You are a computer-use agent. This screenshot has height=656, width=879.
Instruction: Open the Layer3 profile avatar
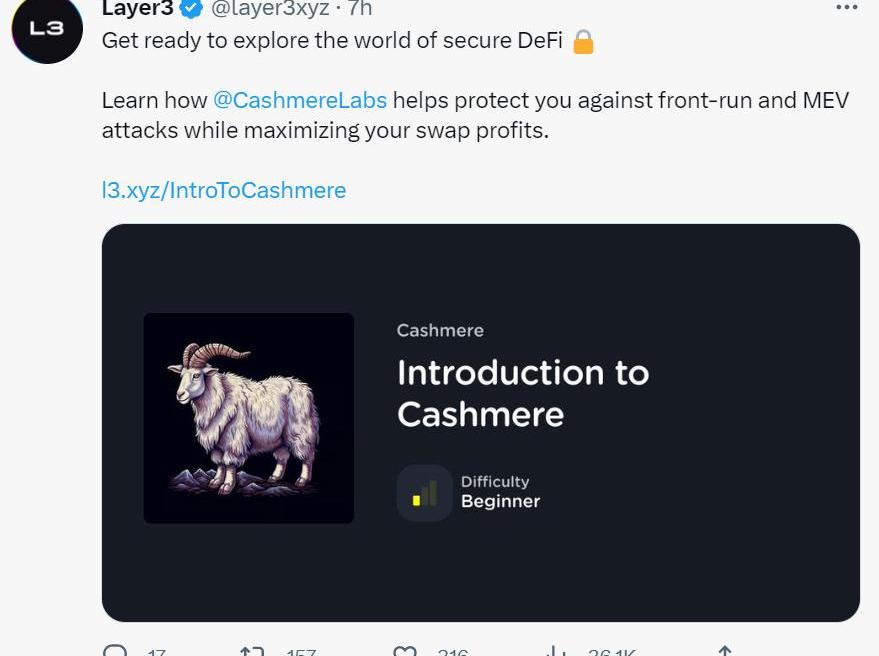[46, 30]
